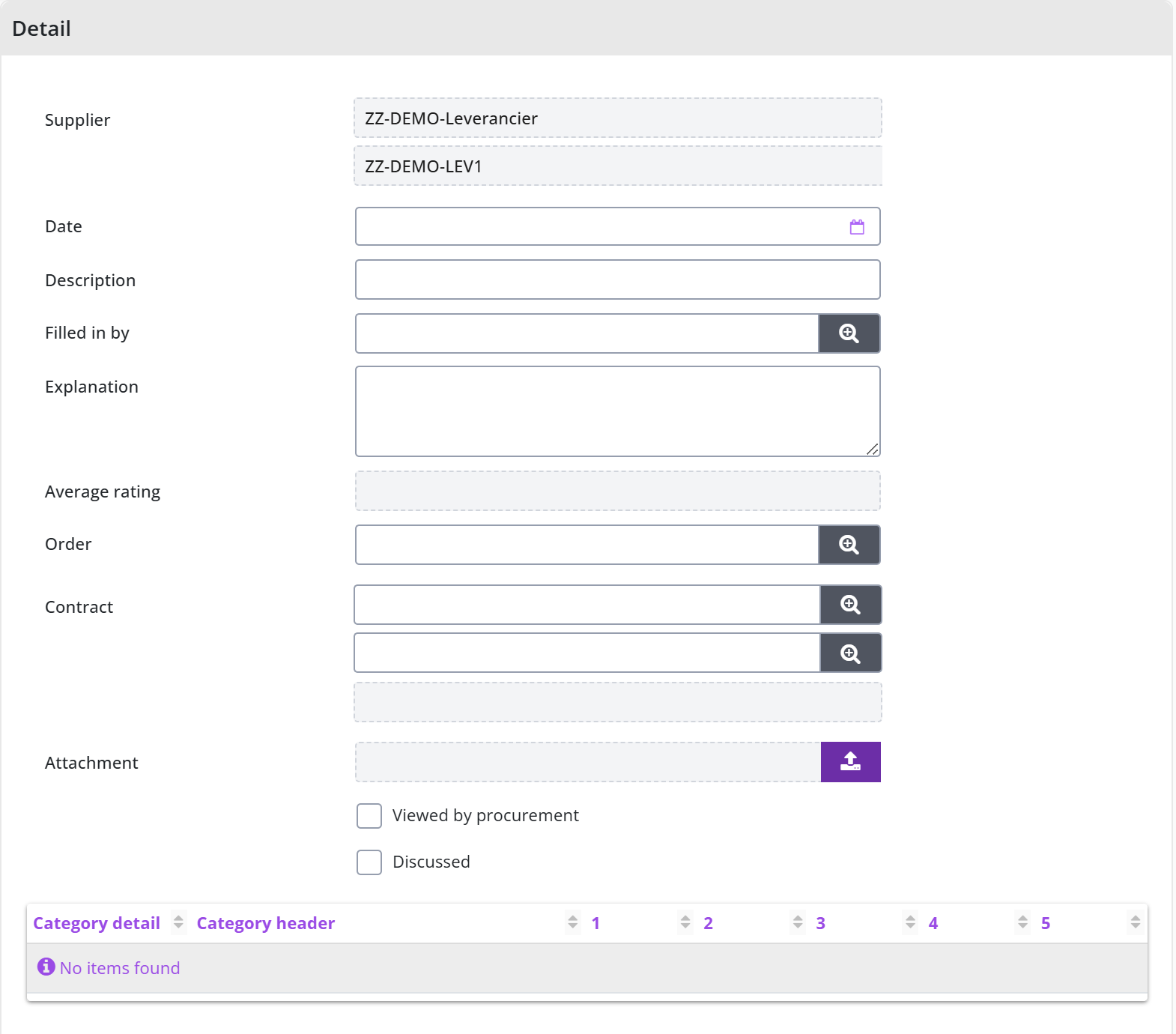This screenshot has height=1034, width=1176.
Task: Focus the Order input field
Action: tap(587, 545)
